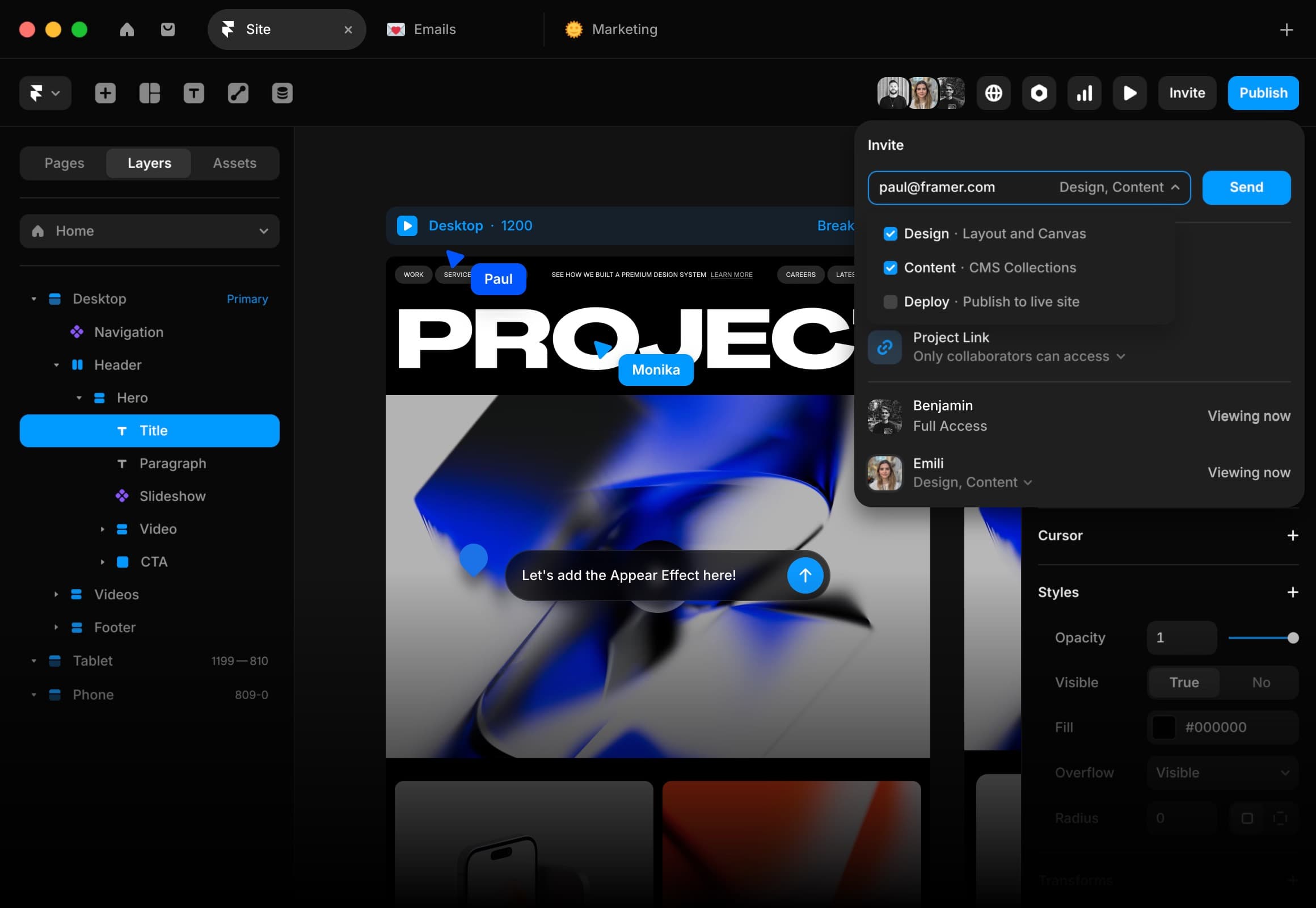This screenshot has width=1316, height=908.
Task: Switch to the Assets tab
Action: [234, 163]
